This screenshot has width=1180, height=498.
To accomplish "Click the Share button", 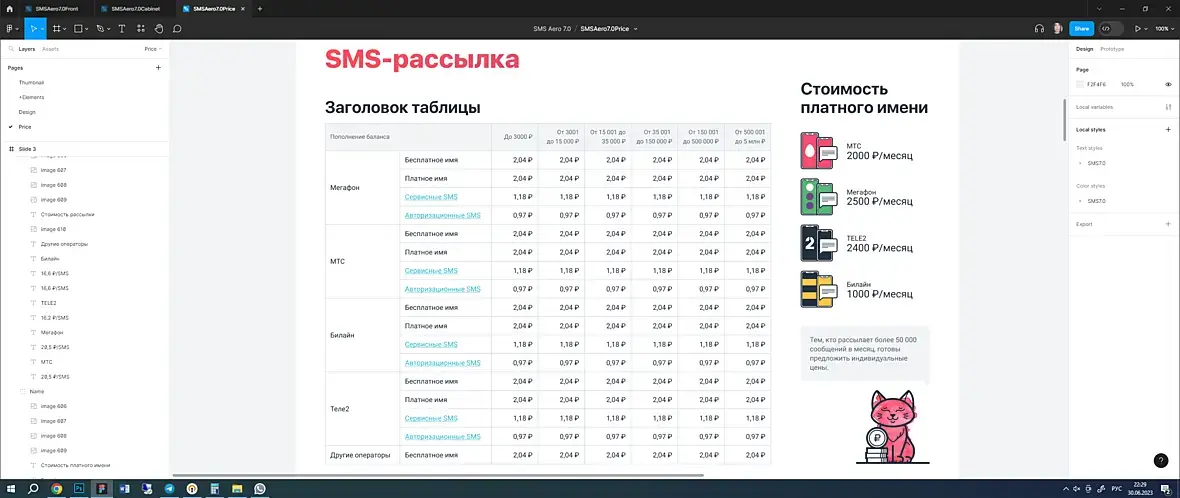I will [1081, 29].
